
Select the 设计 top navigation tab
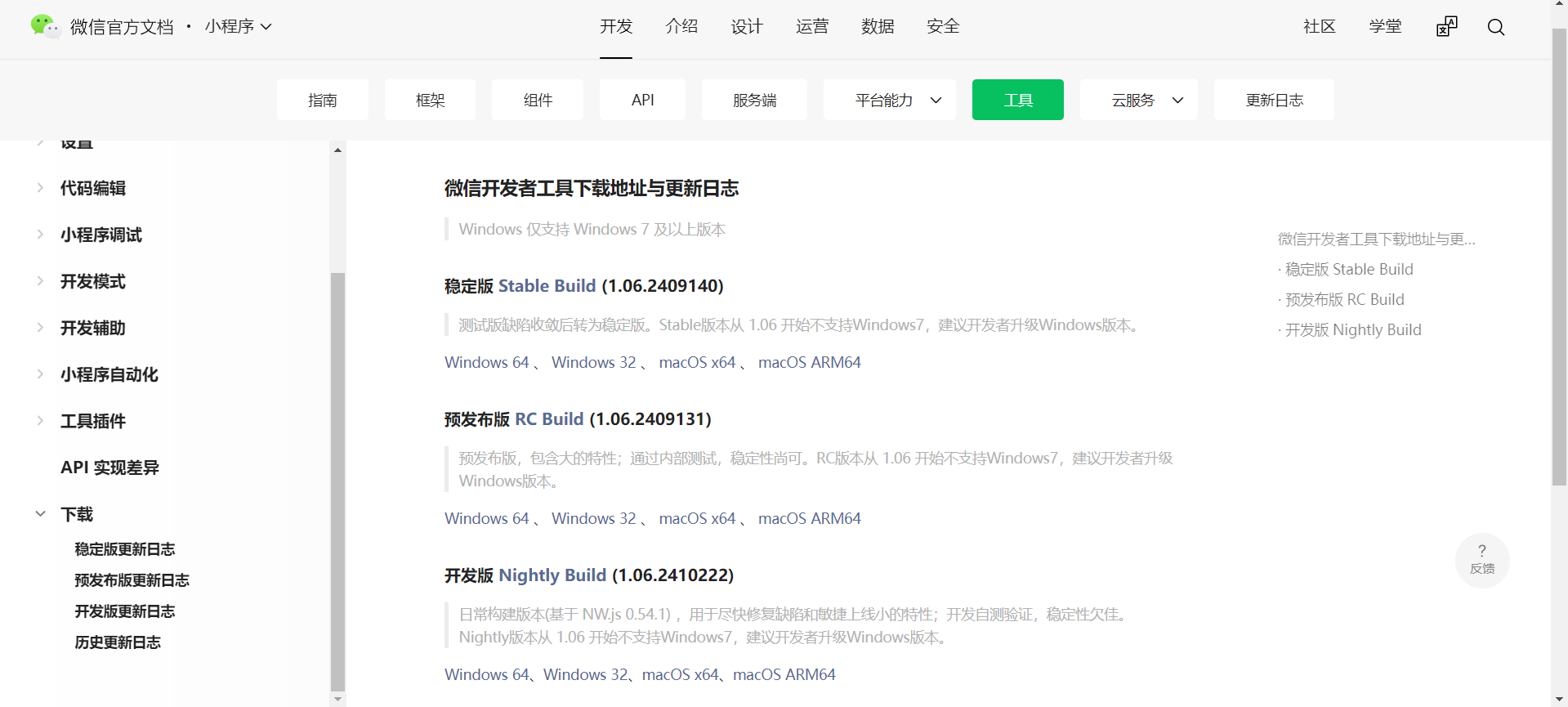point(747,27)
